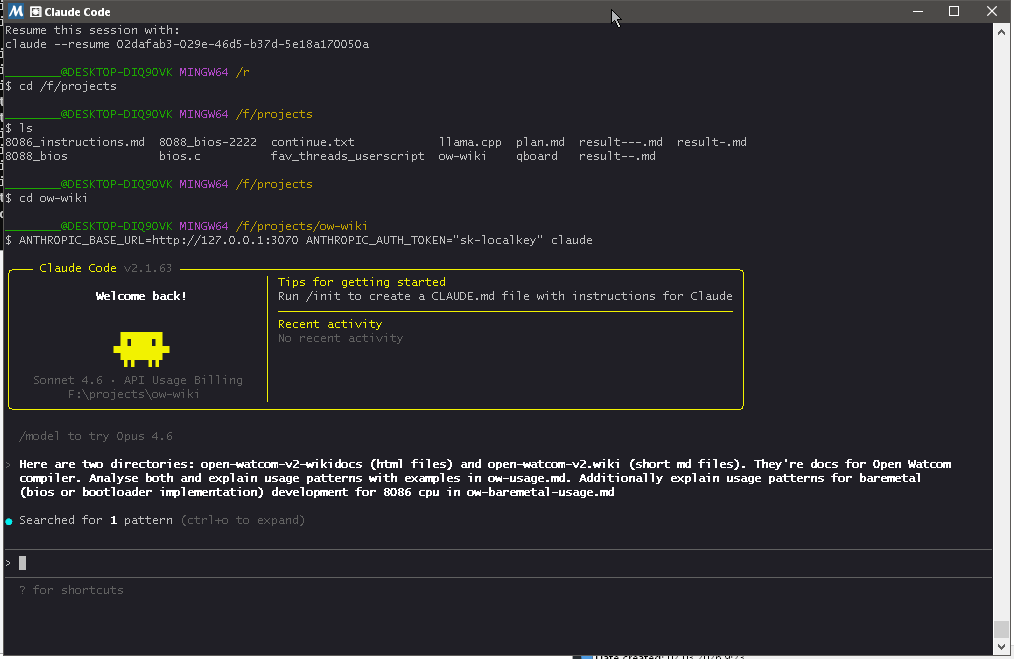The width and height of the screenshot is (1014, 659).
Task: Click the user prompt about Open Watcom docs
Action: (485, 478)
